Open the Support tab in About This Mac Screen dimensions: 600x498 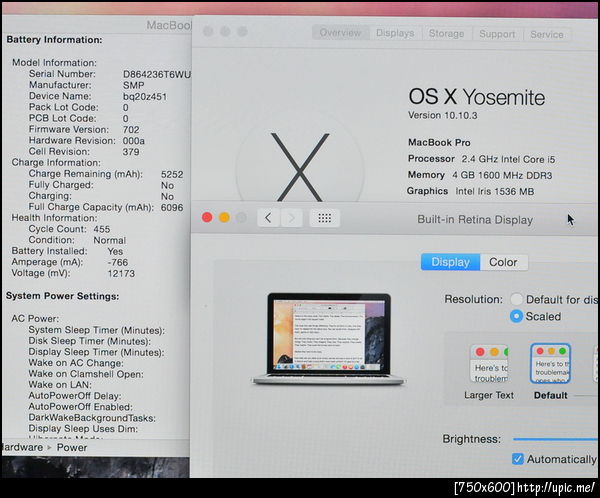coord(497,34)
